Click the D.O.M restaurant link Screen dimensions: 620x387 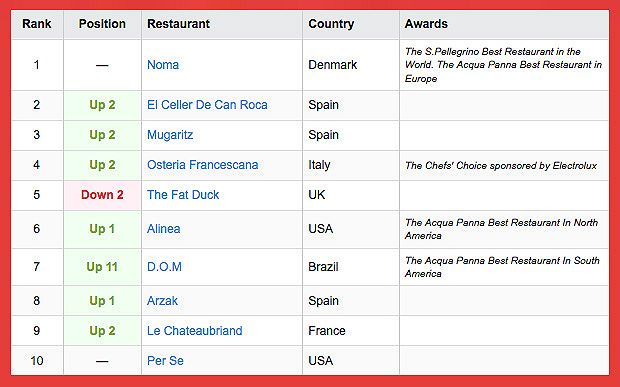pos(164,267)
